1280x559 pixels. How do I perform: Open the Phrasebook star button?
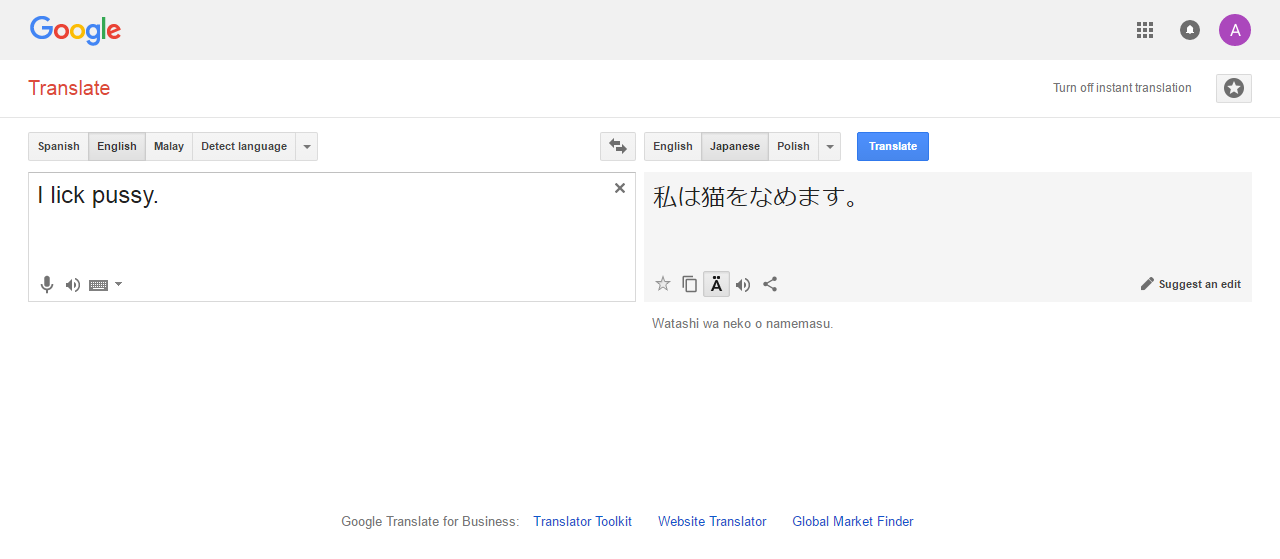tap(1234, 88)
